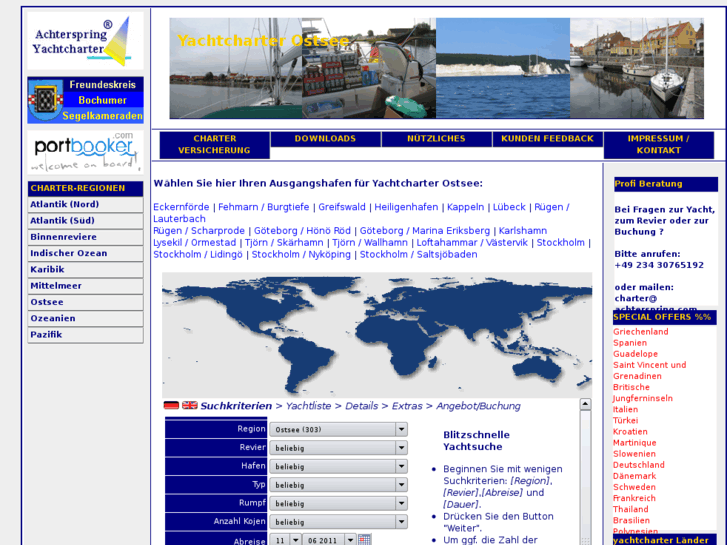Viewport: 727px width, 545px height.
Task: Switch search form to English flag
Action: tap(190, 405)
